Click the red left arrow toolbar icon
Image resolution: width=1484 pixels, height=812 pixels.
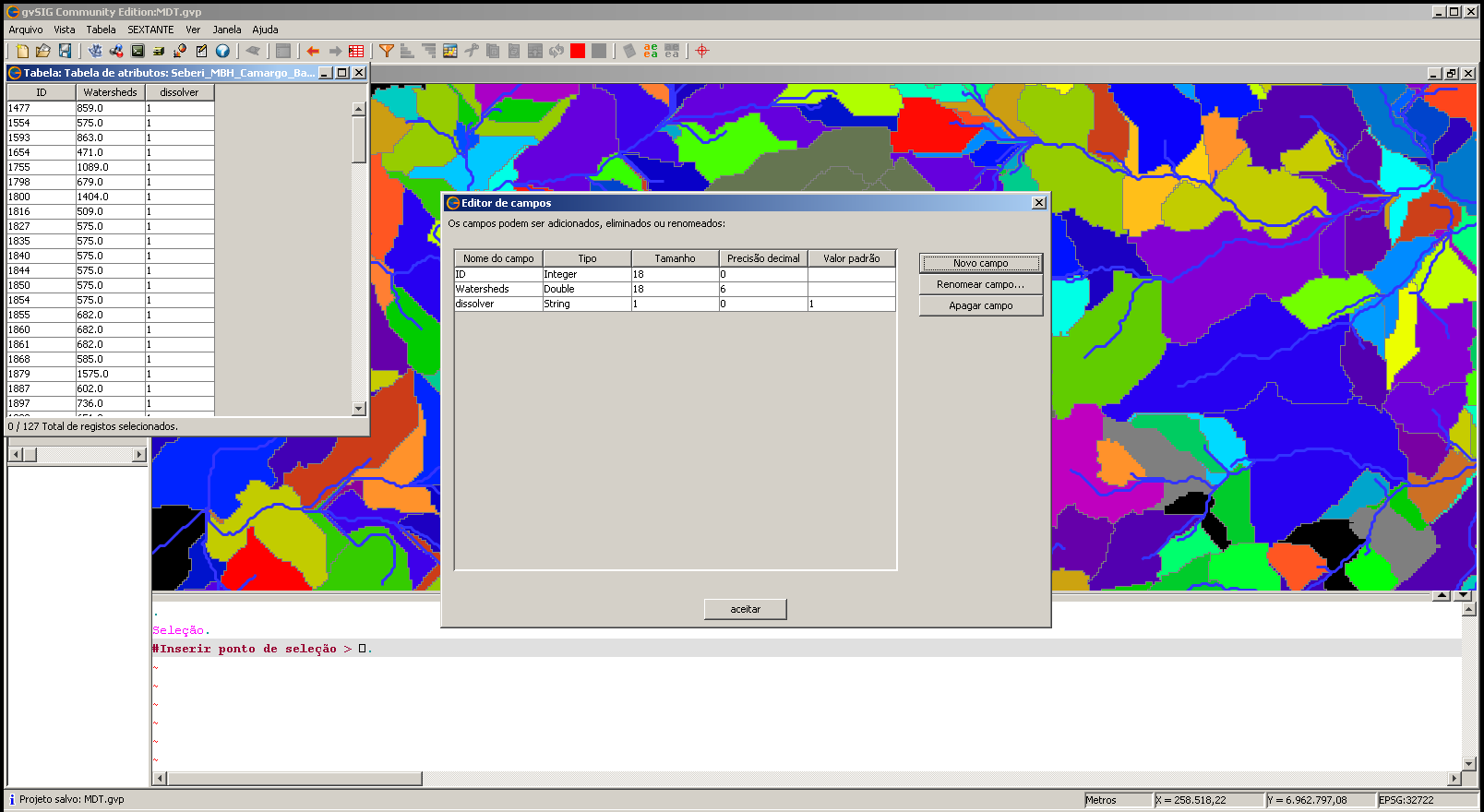pyautogui.click(x=313, y=51)
